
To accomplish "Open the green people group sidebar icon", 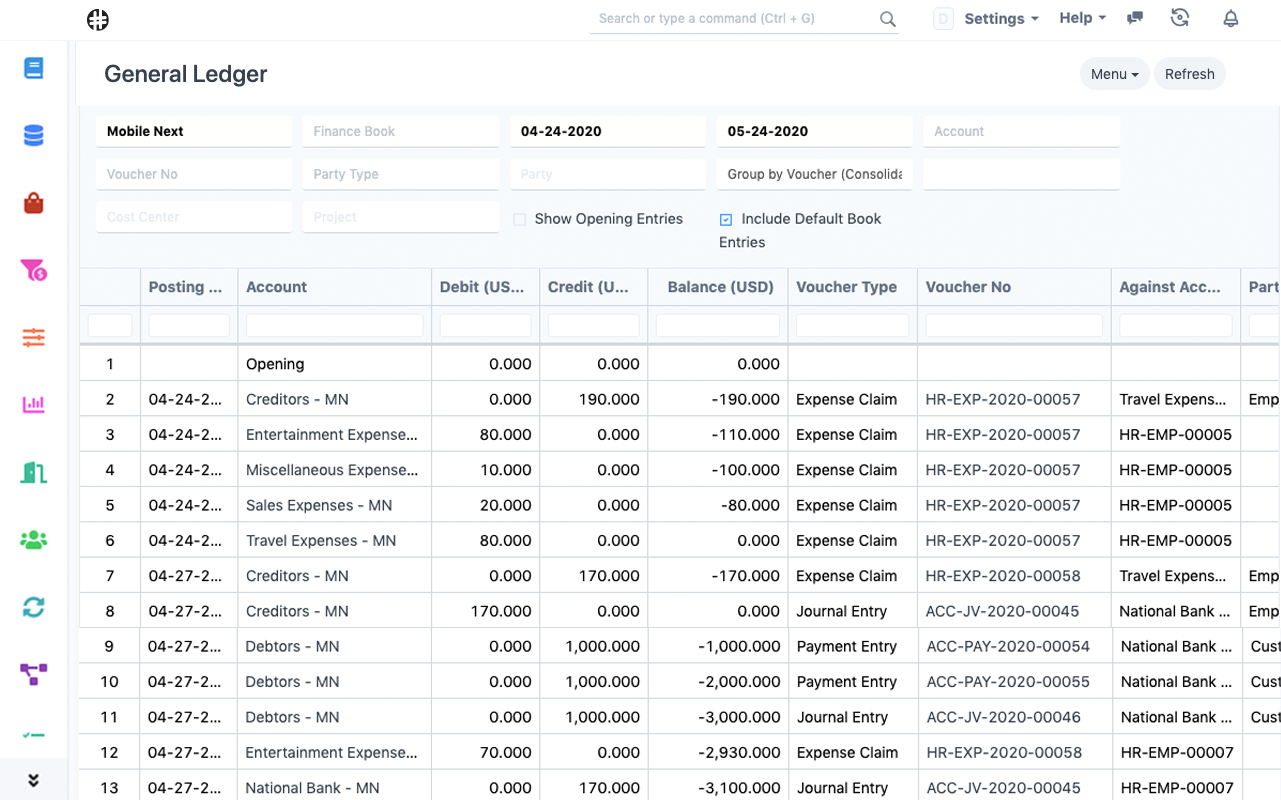I will point(34,540).
